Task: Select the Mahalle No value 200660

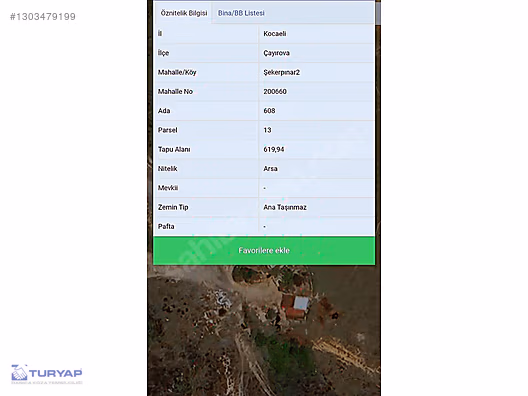Action: (275, 92)
